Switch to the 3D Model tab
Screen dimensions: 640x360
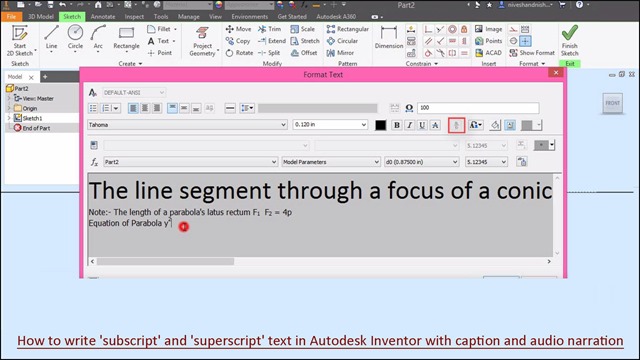[41, 17]
